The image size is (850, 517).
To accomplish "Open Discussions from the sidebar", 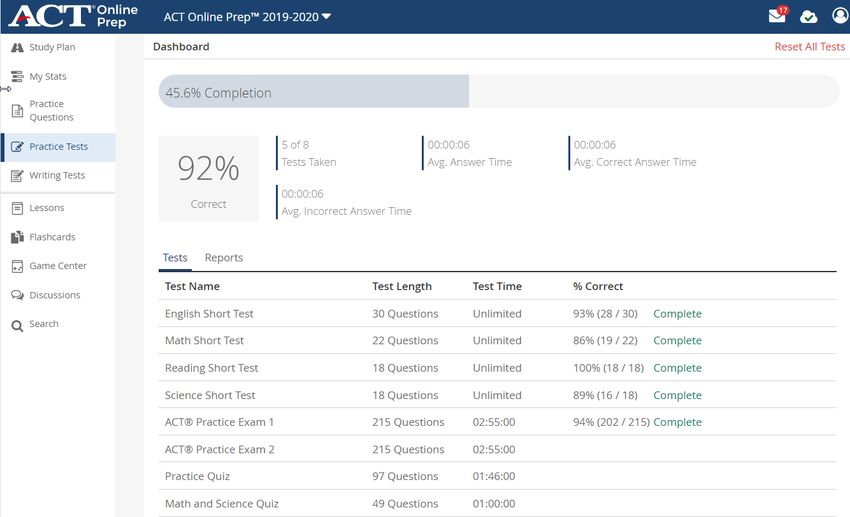I will click(x=58, y=295).
